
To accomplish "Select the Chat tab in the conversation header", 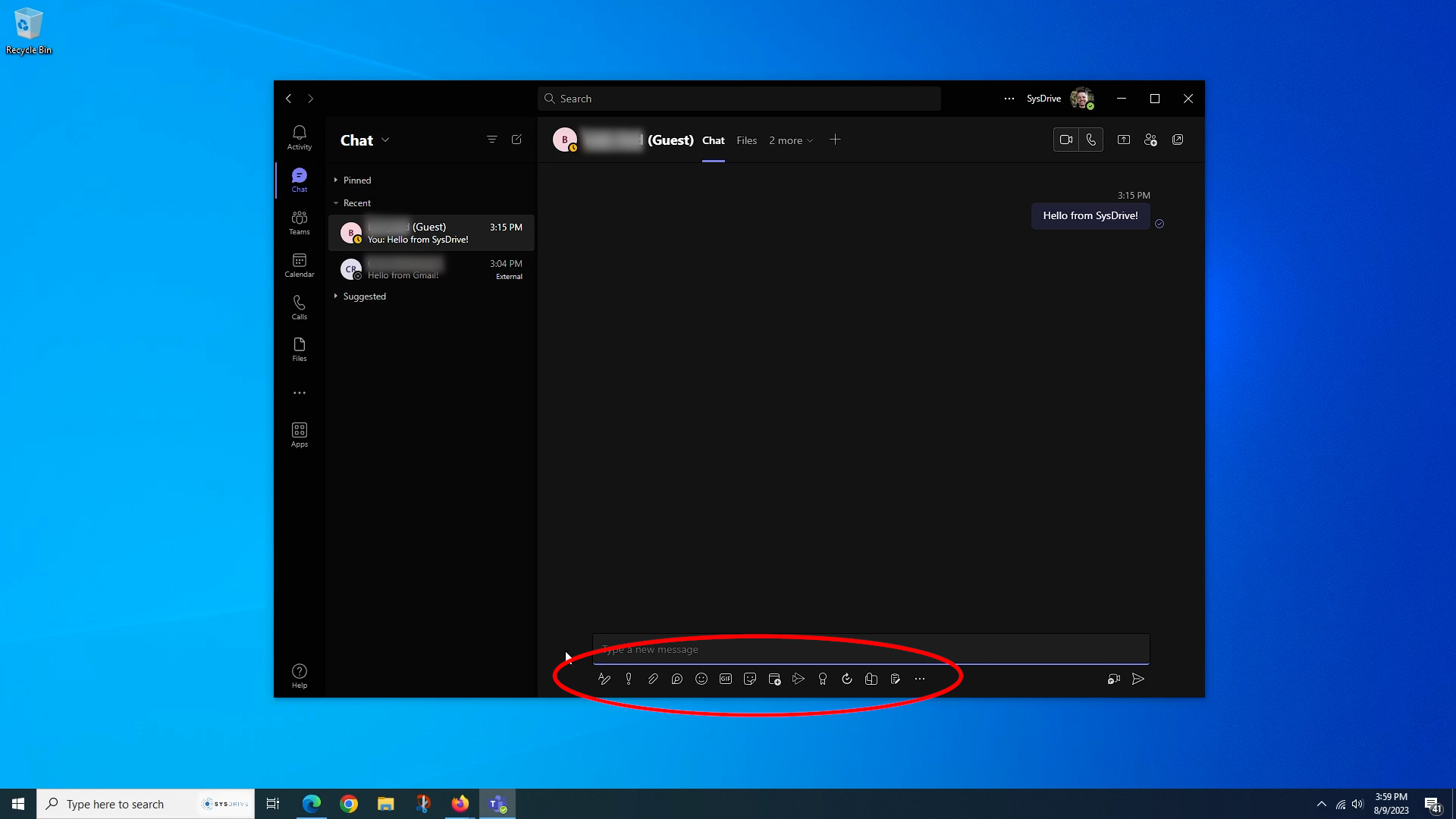I will click(713, 140).
